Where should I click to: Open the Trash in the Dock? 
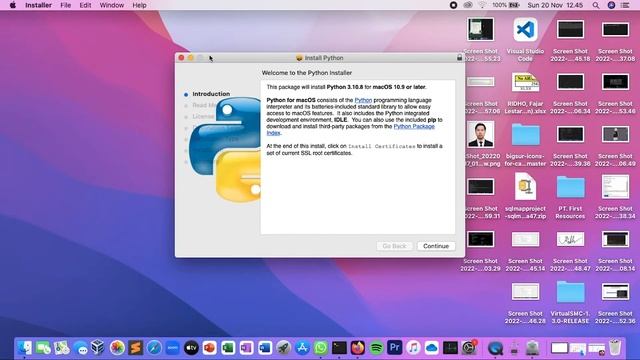coord(615,348)
